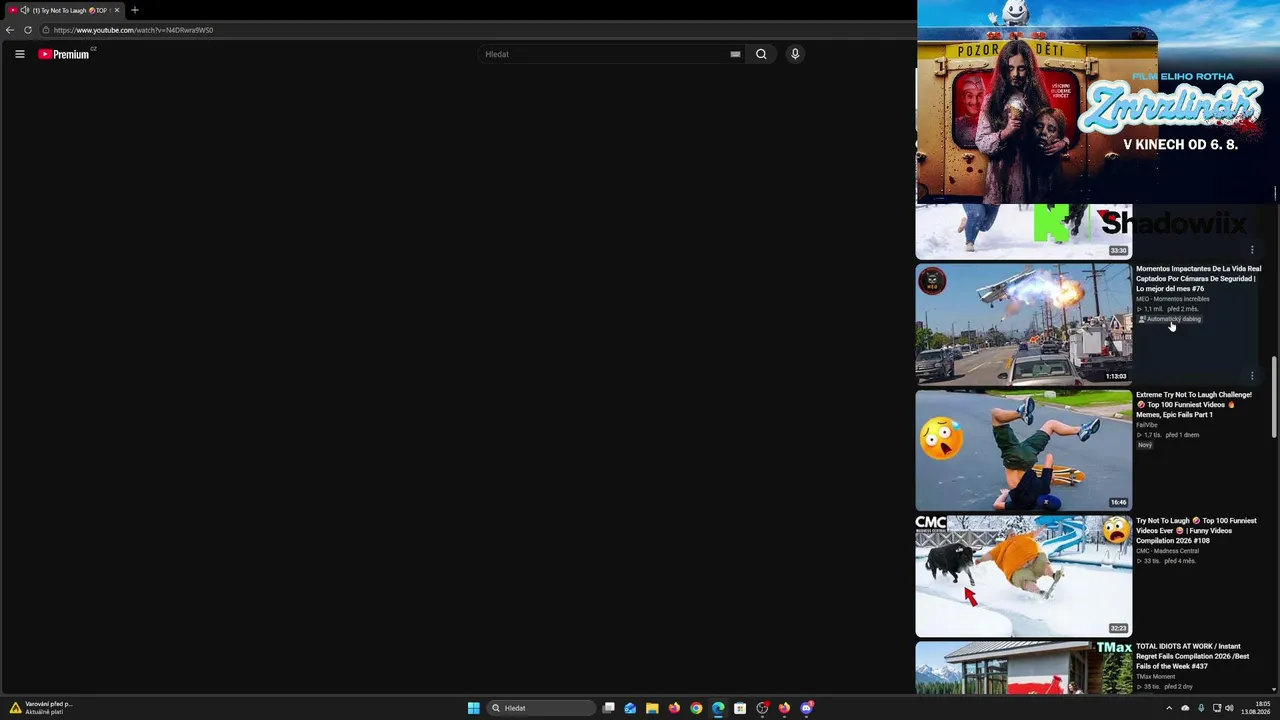Visit CMC - Madness Central channel

(x=1168, y=551)
